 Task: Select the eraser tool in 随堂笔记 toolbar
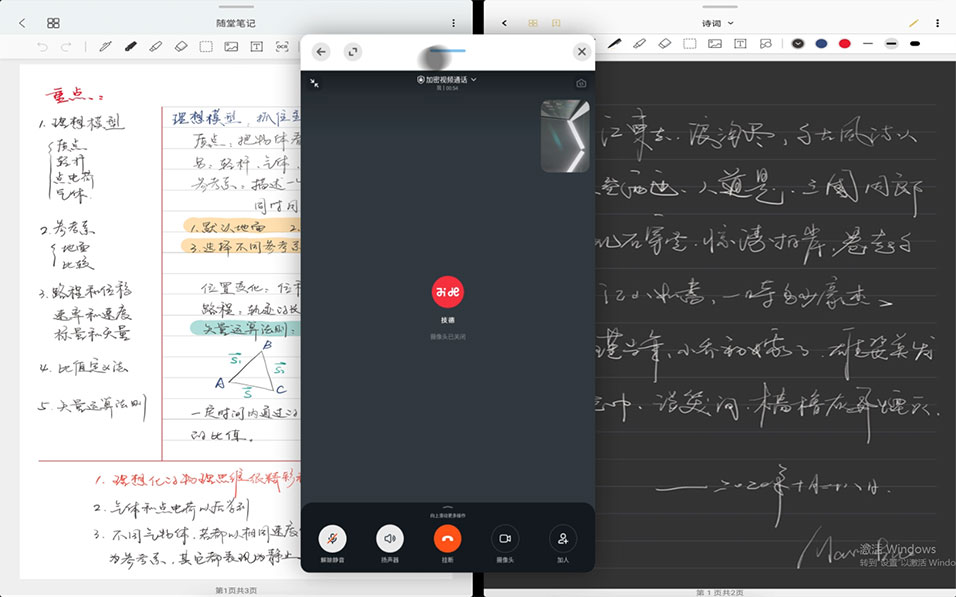(181, 46)
